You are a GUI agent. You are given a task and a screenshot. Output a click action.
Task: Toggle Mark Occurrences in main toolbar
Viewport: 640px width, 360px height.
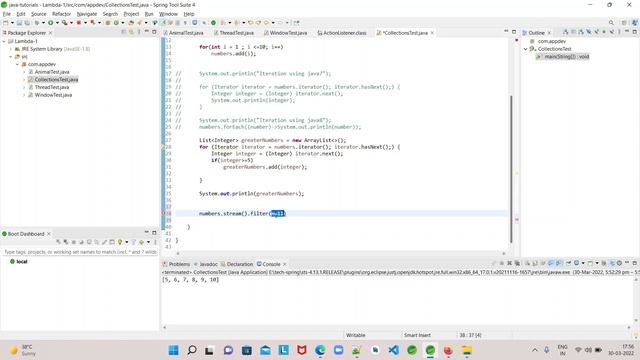click(163, 23)
